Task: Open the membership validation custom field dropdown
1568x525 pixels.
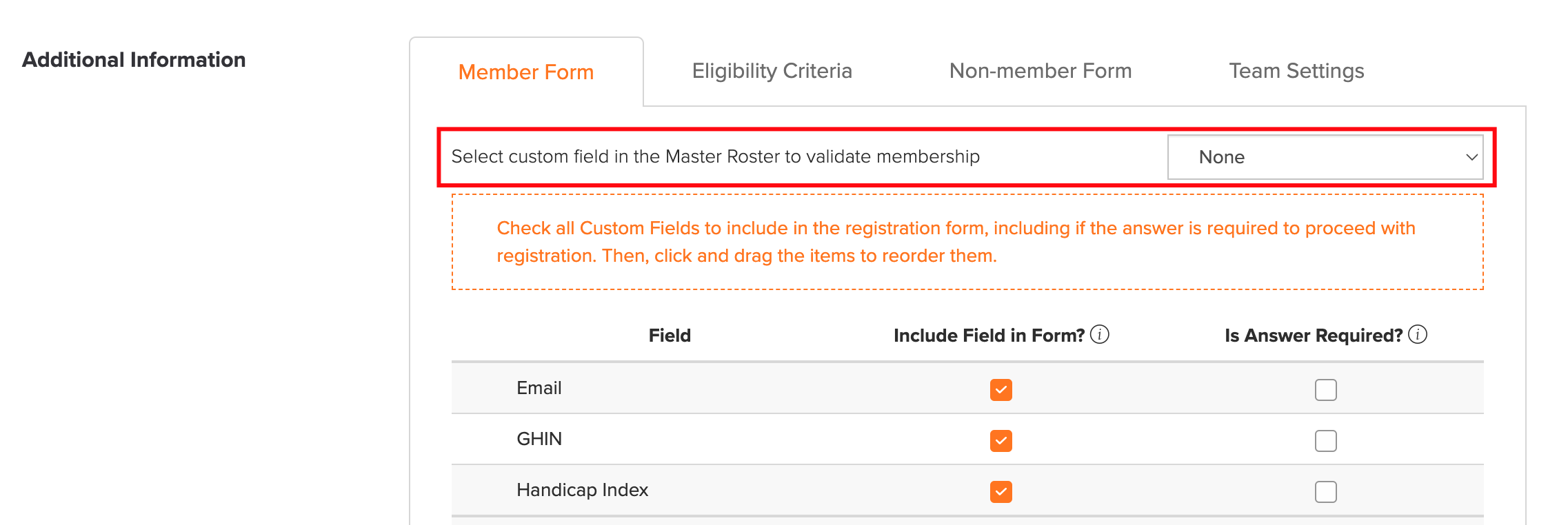Action: coord(1325,157)
